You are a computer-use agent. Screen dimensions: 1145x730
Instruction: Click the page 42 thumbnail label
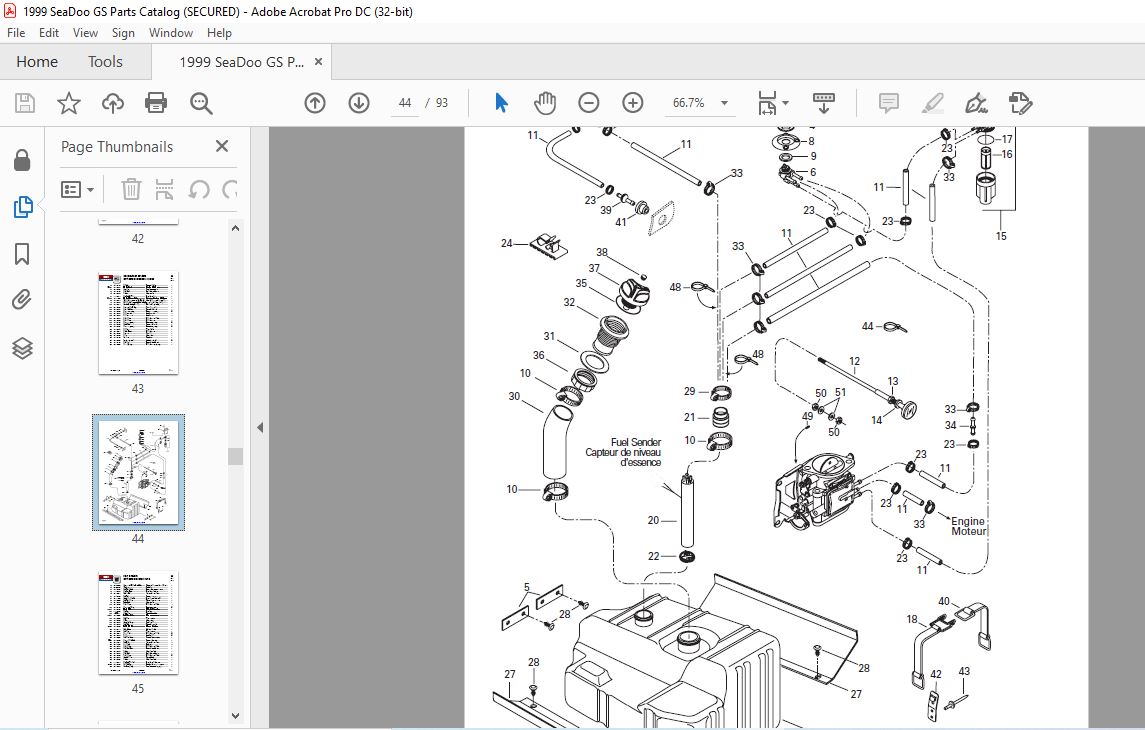[x=138, y=239]
